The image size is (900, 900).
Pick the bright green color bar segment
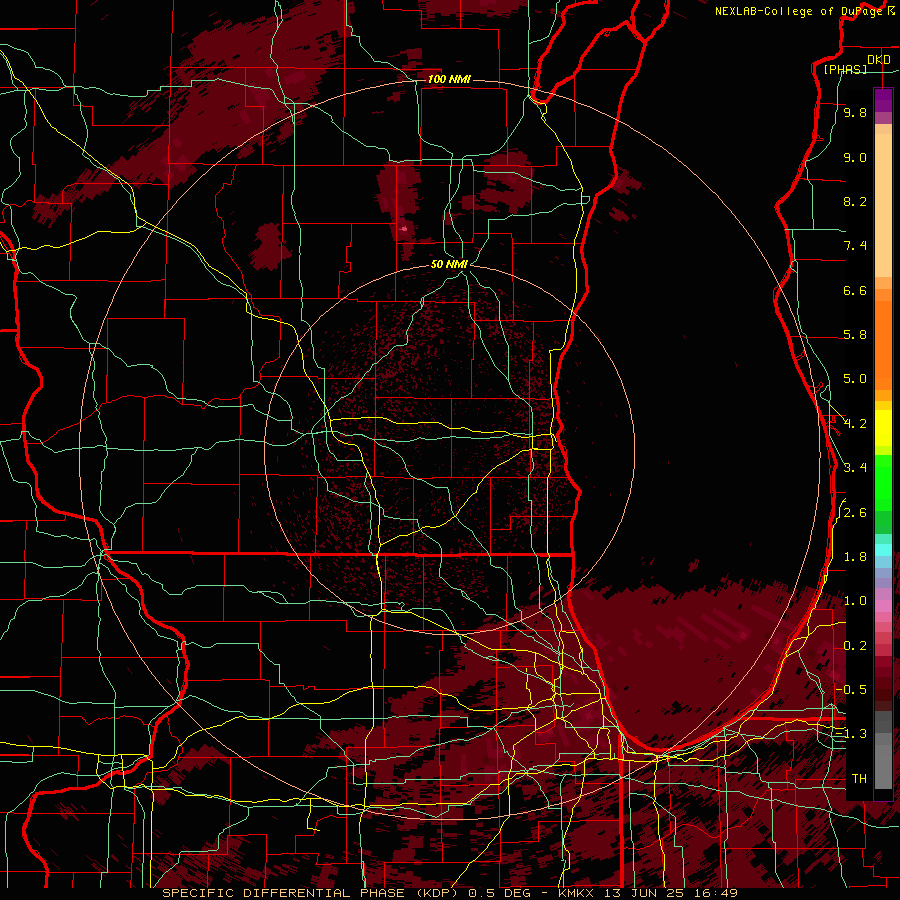[883, 485]
